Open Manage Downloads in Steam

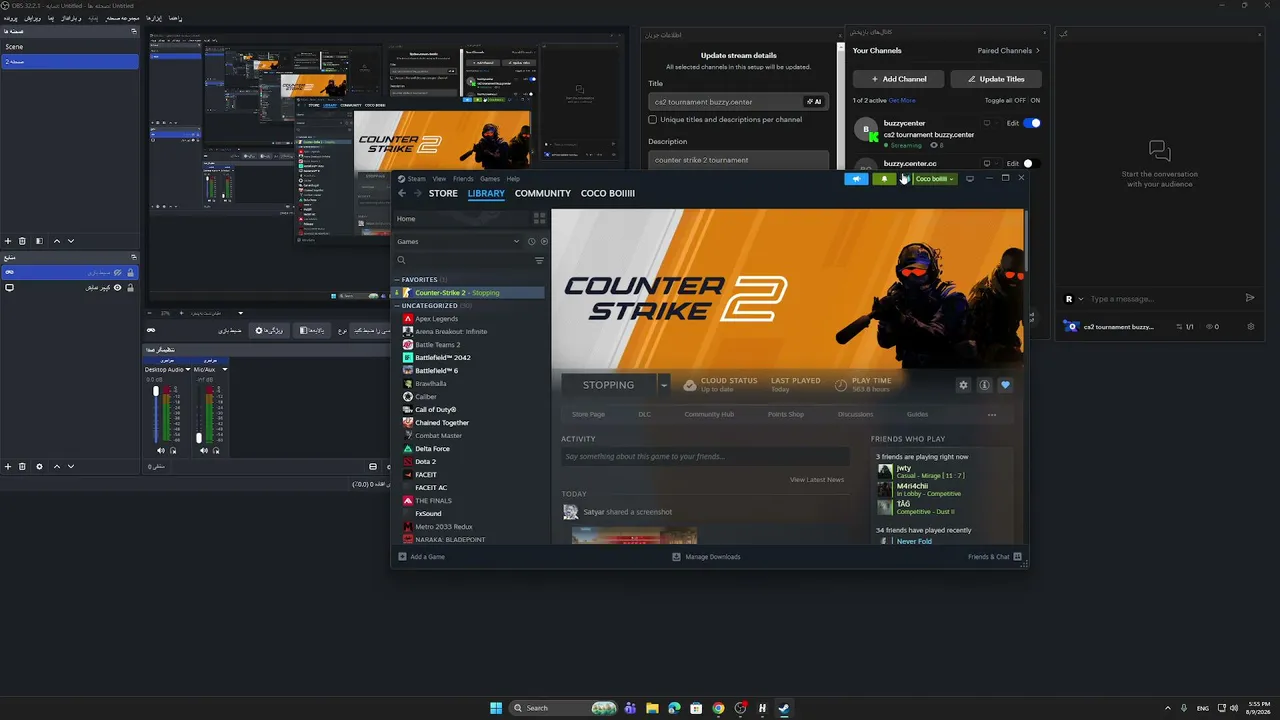[x=706, y=557]
